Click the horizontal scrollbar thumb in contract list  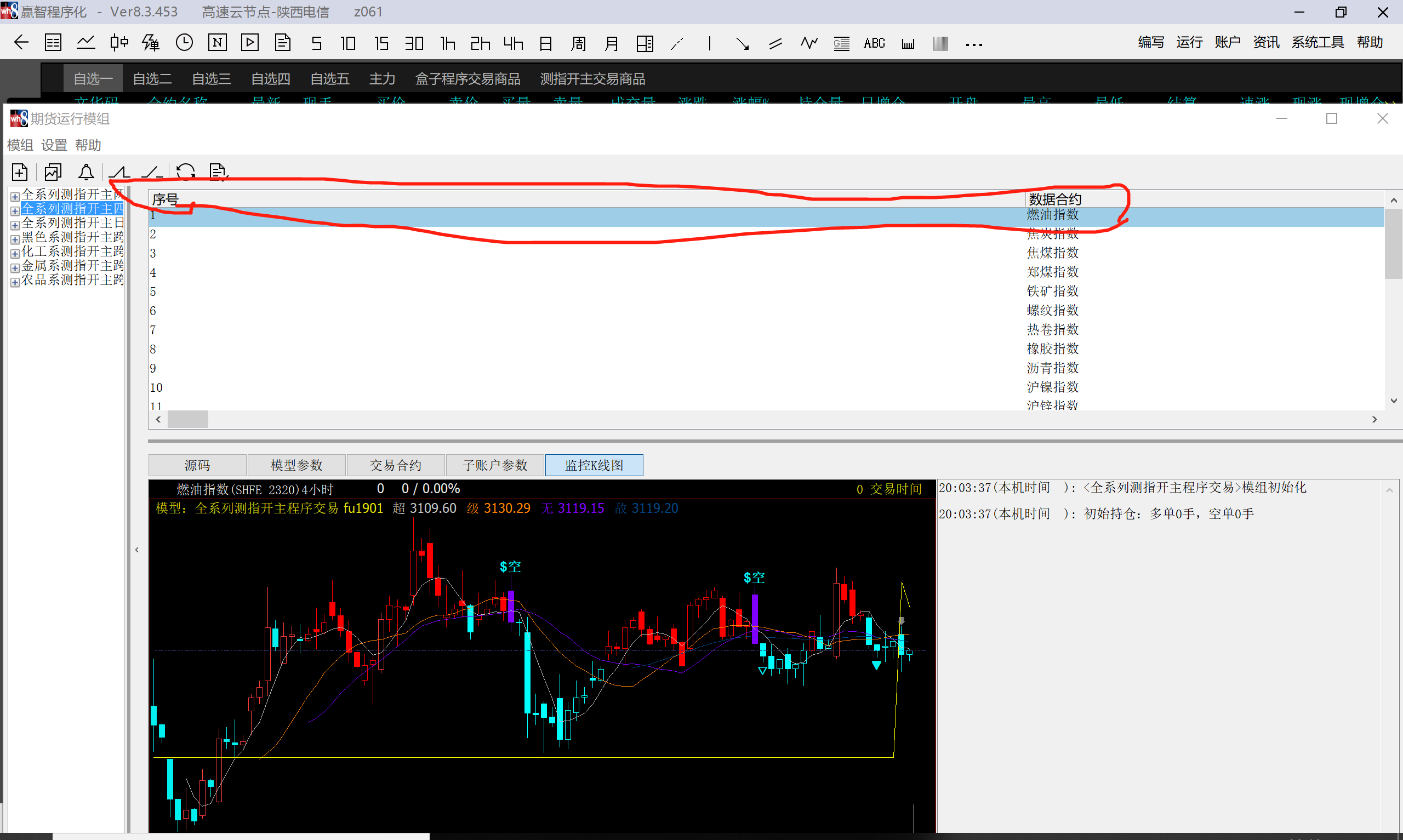click(x=188, y=419)
